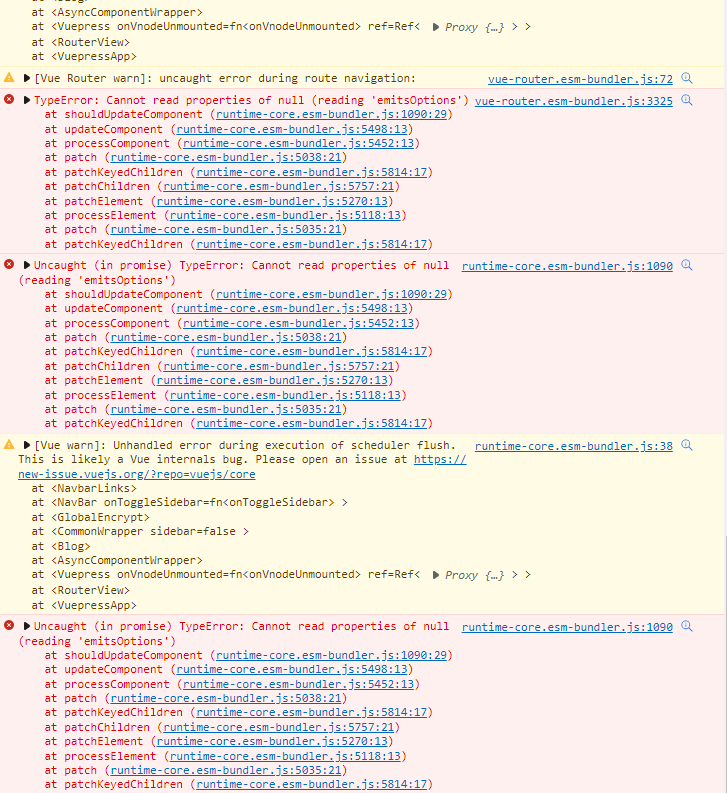727x793 pixels.
Task: Expand Proxy object in scheduler flush warning's Vuepress line
Action: pos(436,575)
